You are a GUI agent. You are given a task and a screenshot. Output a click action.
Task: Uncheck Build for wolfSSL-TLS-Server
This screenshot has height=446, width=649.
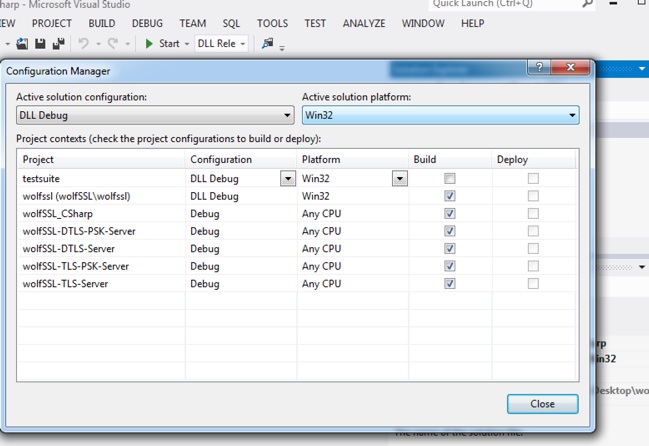point(449,283)
